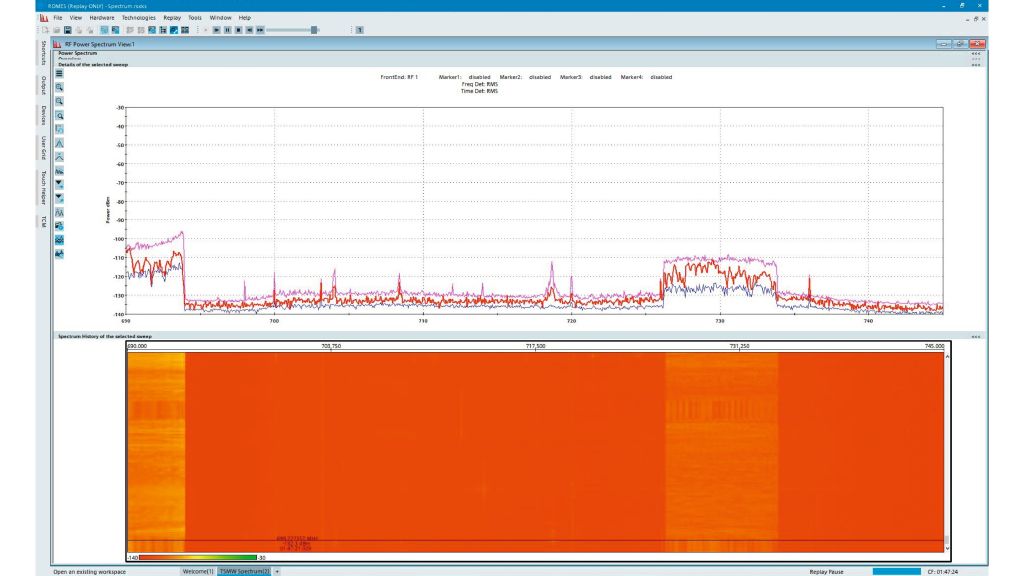Pause the replay playback
This screenshot has height=576, width=1024.
tap(227, 30)
